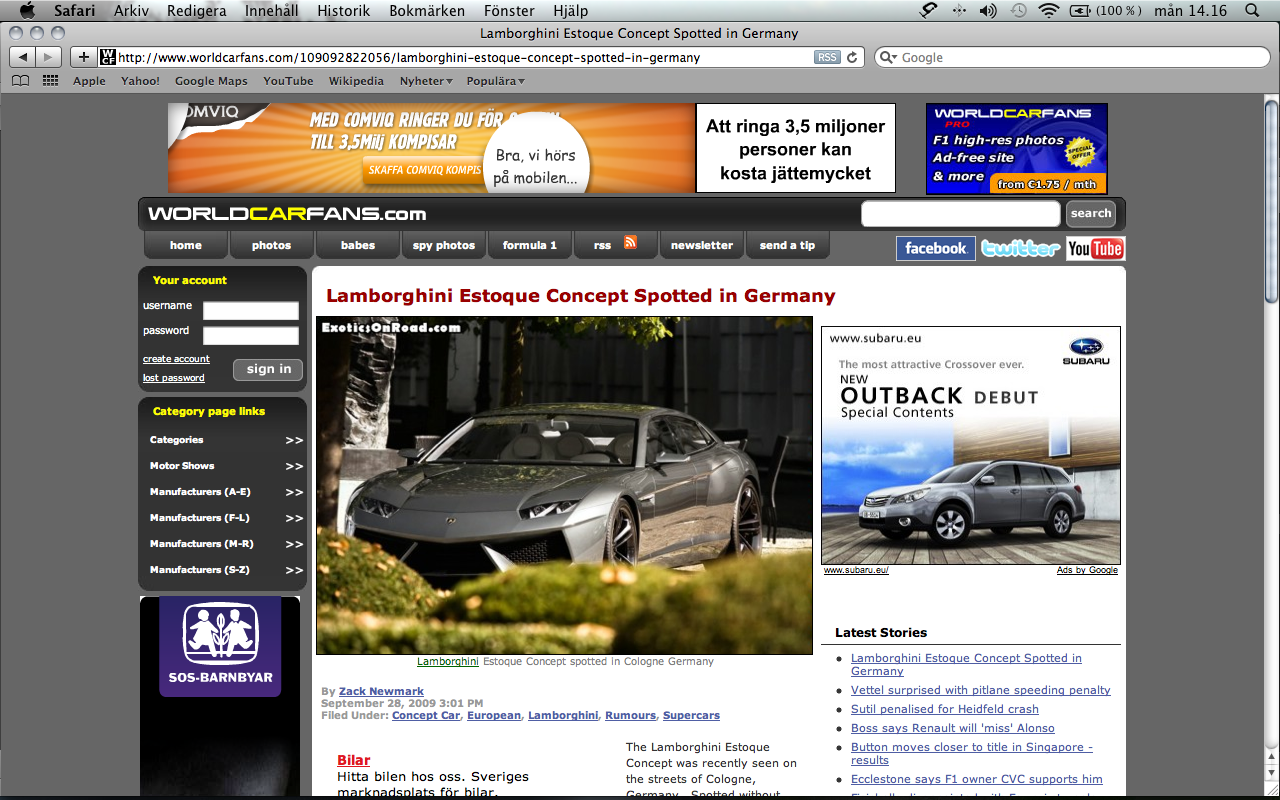Open the Time Machine status icon
The height and width of the screenshot is (800, 1280).
point(1018,11)
